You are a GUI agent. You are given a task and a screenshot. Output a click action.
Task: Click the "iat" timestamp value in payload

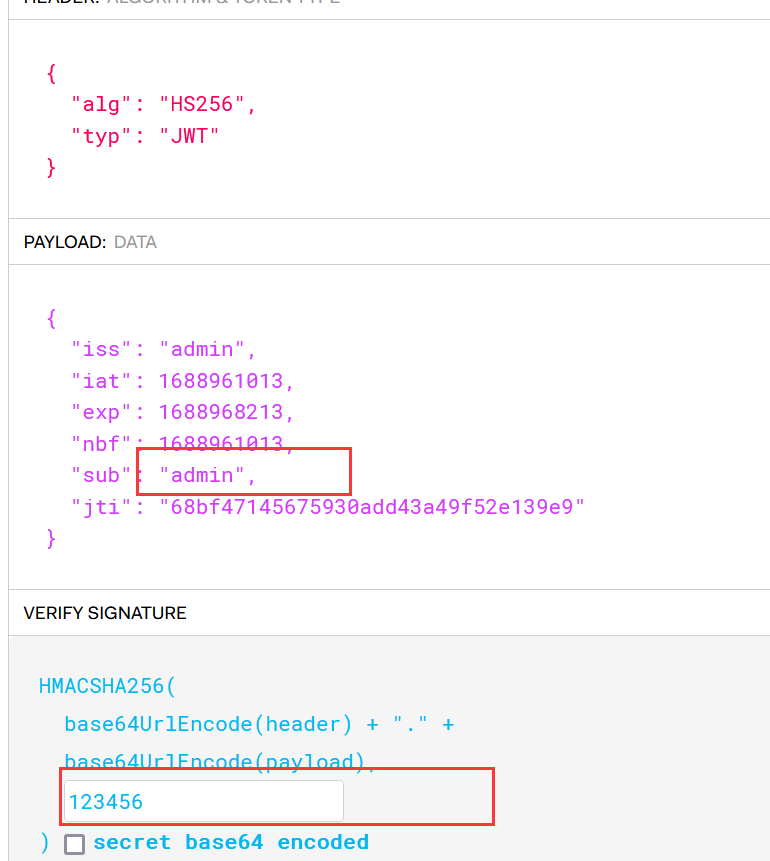click(226, 381)
